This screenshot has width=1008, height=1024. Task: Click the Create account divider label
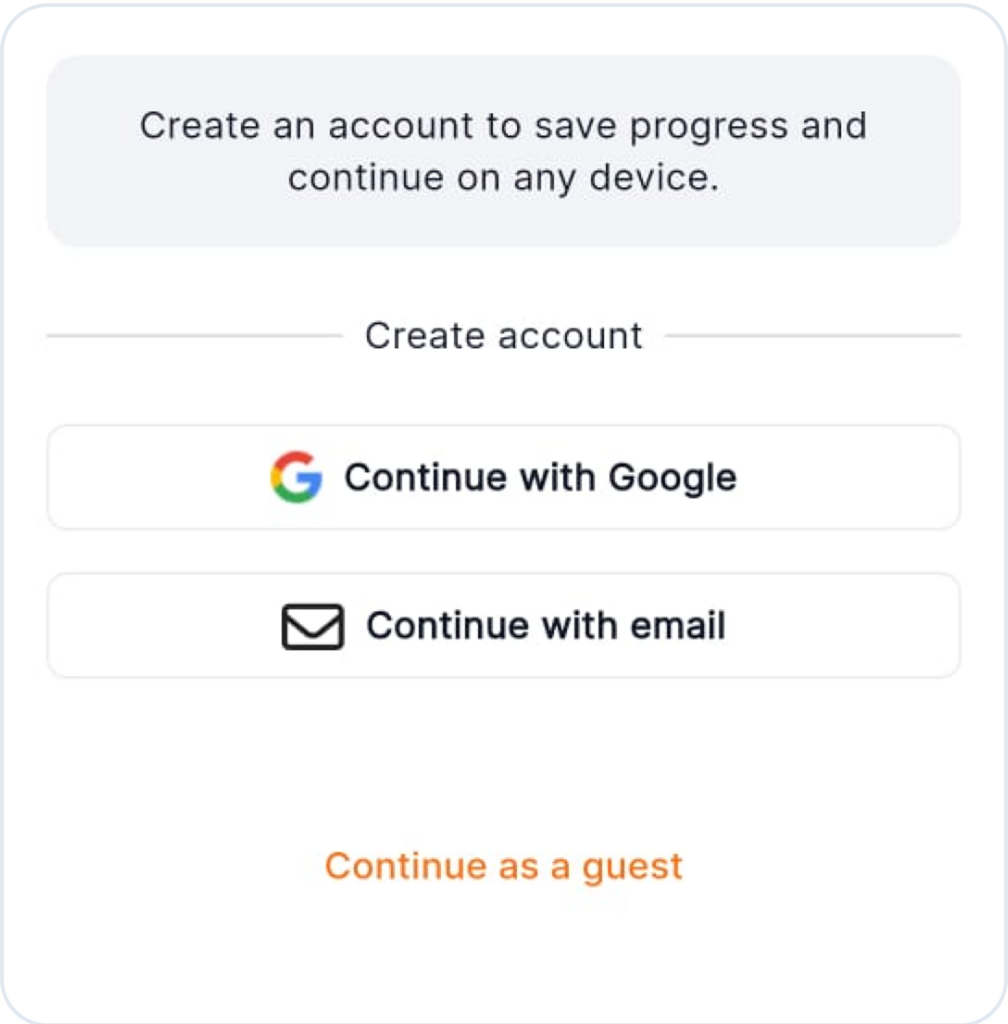coord(503,336)
